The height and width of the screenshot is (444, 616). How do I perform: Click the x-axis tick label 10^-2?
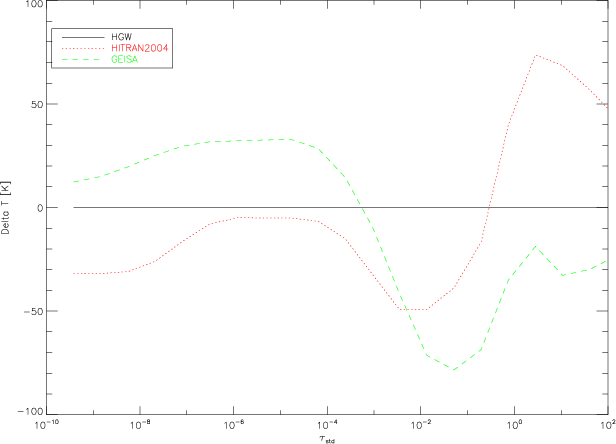click(420, 425)
